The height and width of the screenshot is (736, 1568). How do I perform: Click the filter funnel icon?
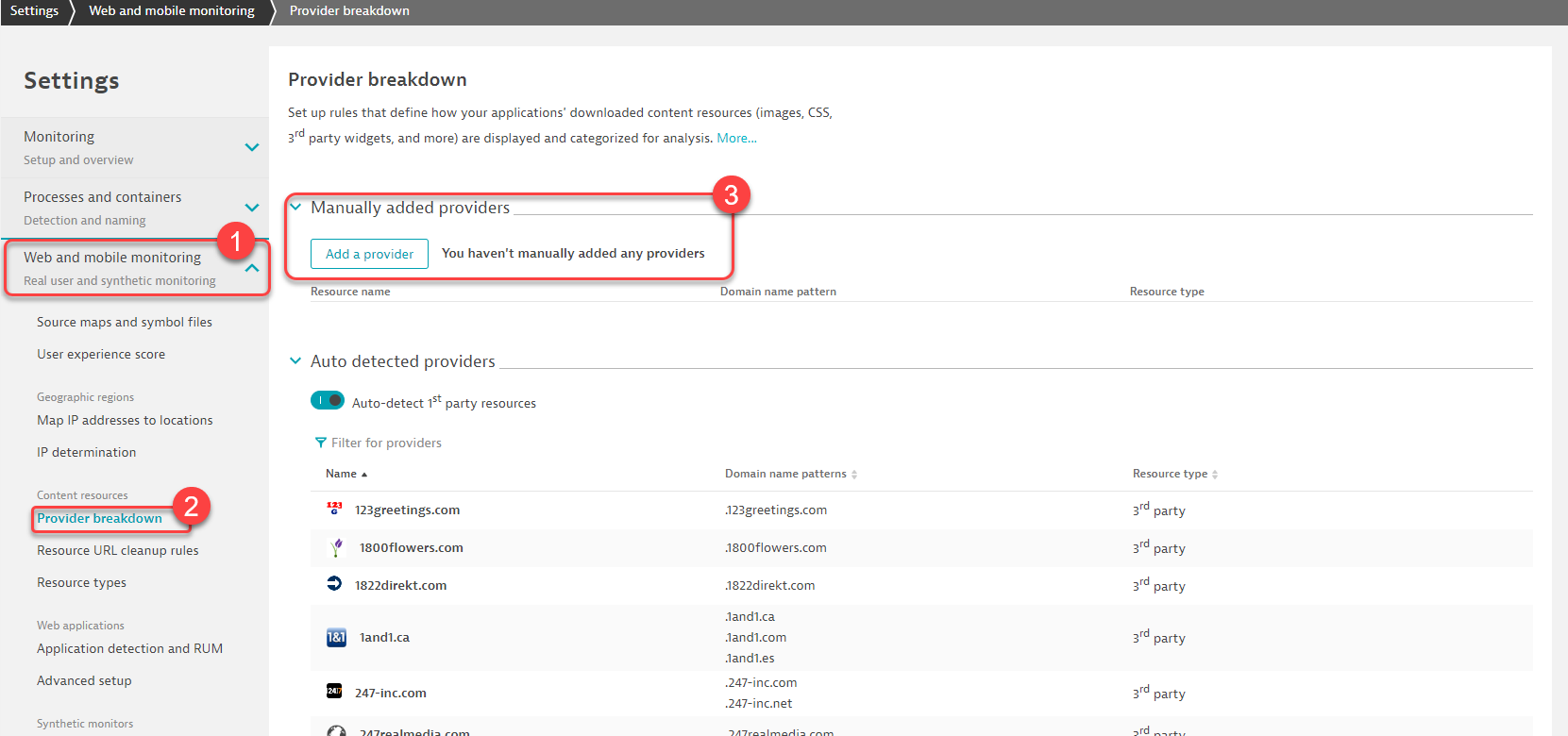pyautogui.click(x=321, y=443)
